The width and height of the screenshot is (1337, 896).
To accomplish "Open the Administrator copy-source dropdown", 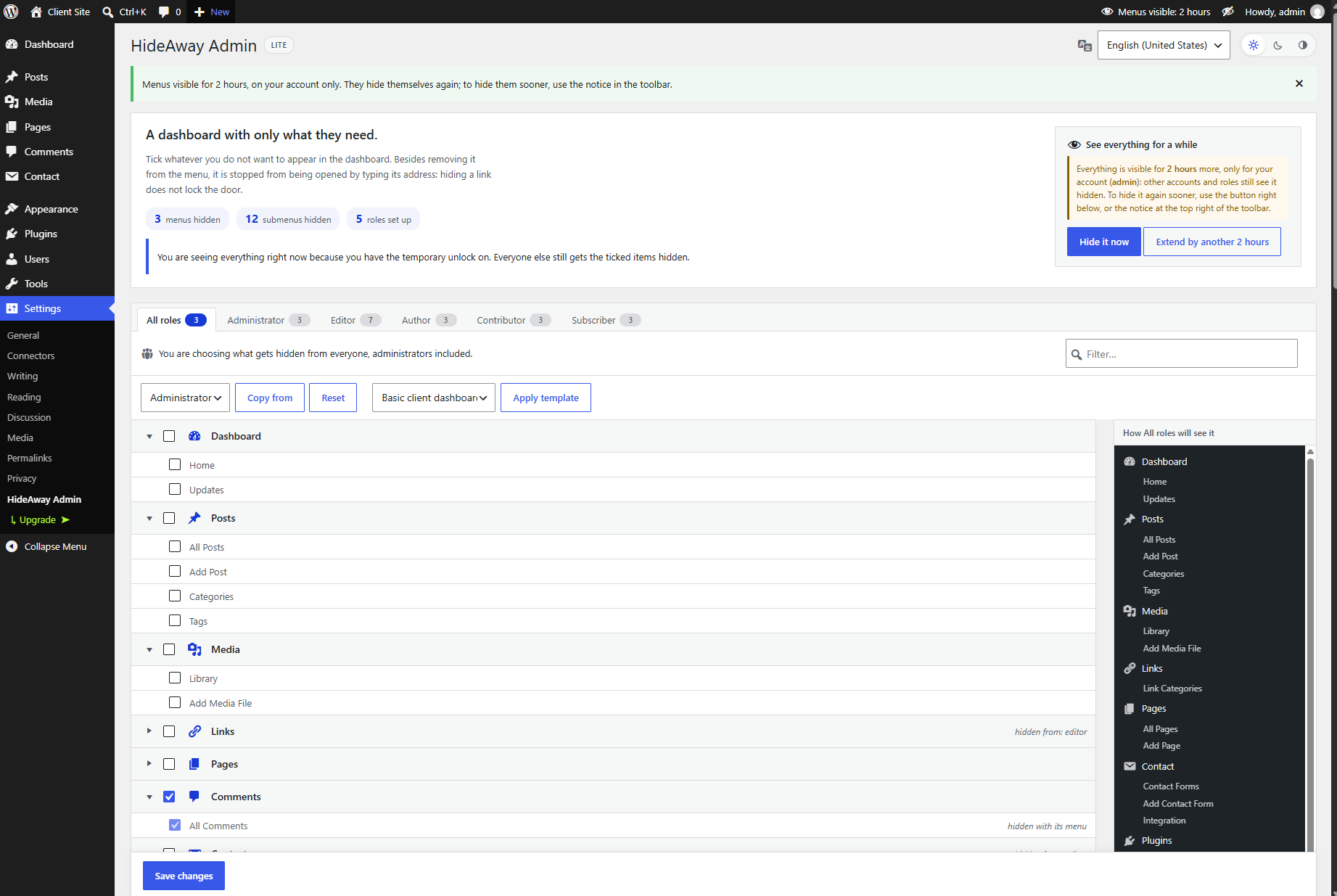I will pyautogui.click(x=185, y=398).
